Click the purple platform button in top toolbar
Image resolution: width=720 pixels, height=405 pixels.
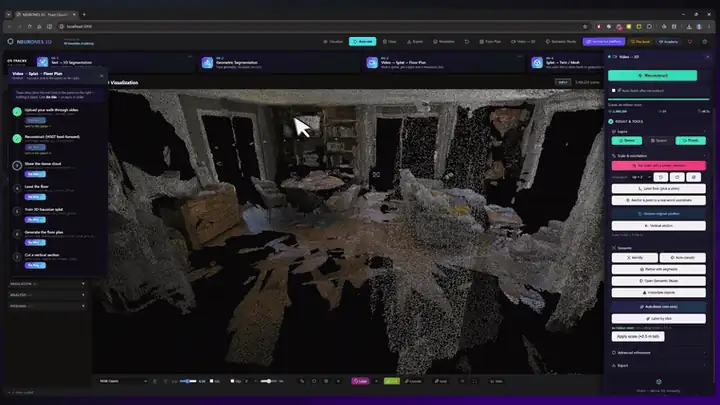pyautogui.click(x=604, y=41)
